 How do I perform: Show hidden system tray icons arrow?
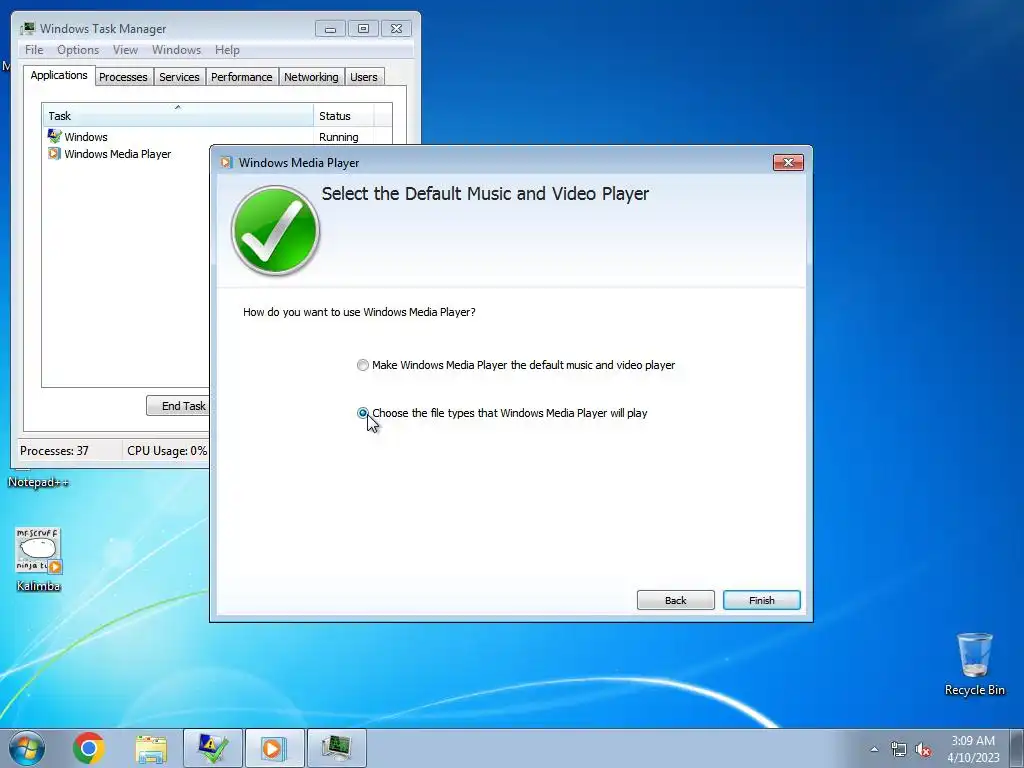874,749
